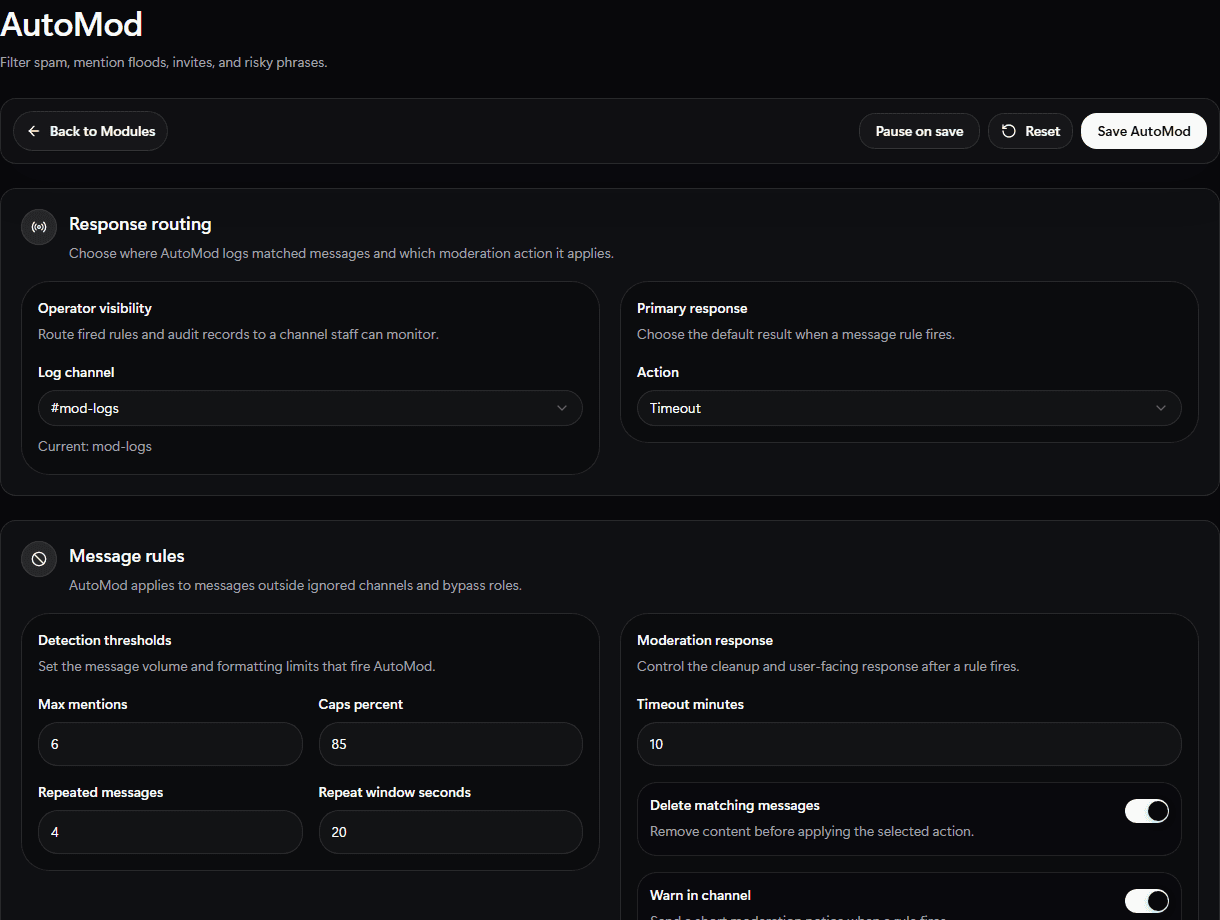Click the Reset circular arrow icon
The height and width of the screenshot is (920, 1220).
point(1009,131)
